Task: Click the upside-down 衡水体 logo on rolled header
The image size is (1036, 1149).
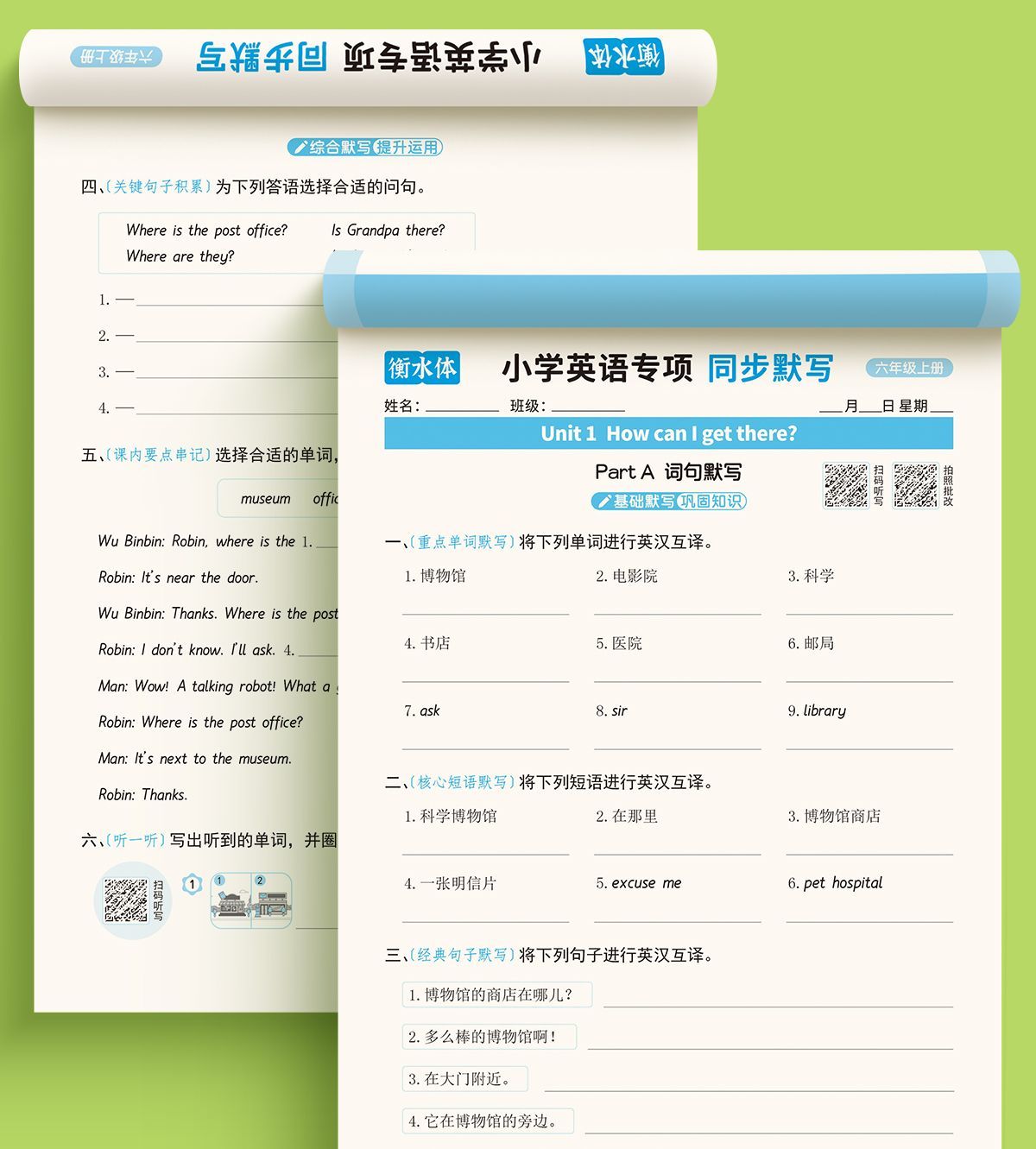Action: [x=624, y=56]
